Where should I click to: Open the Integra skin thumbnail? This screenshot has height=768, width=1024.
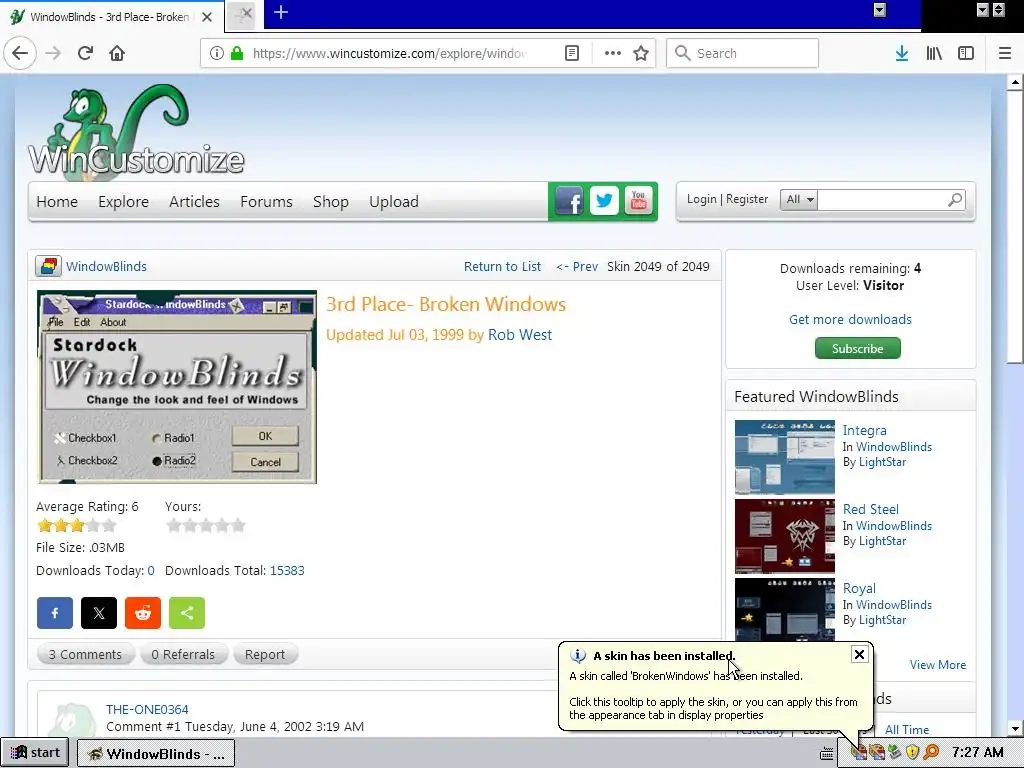point(784,456)
